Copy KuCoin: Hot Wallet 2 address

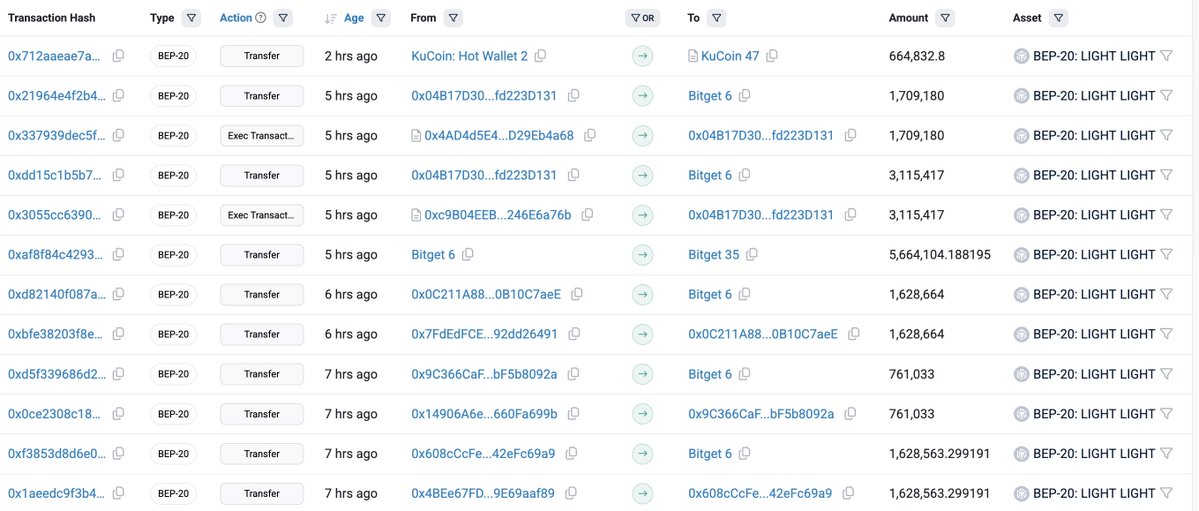(x=540, y=56)
